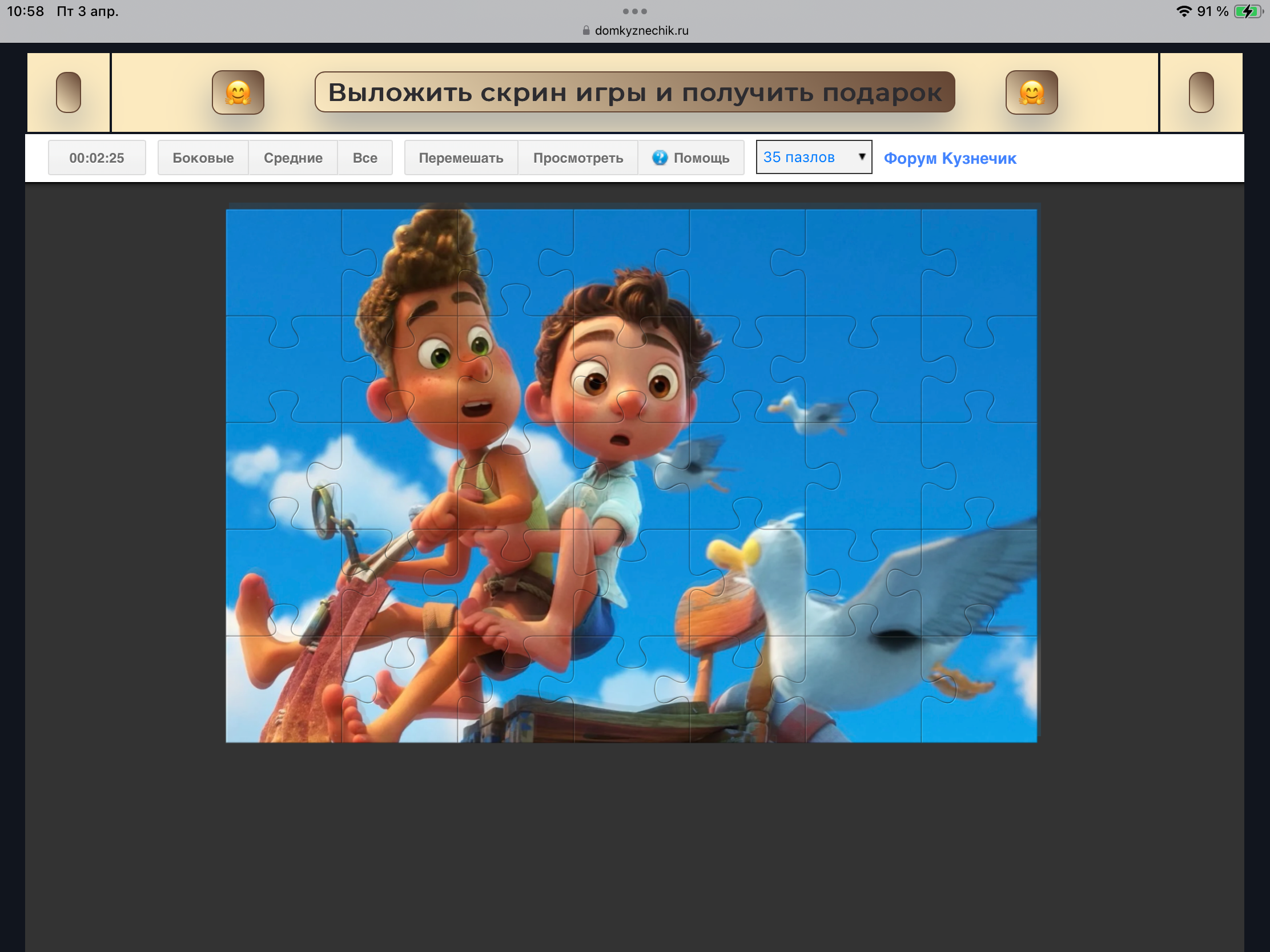This screenshot has width=1270, height=952.
Task: Open the 35 пазлов piece-count dropdown
Action: pos(804,157)
